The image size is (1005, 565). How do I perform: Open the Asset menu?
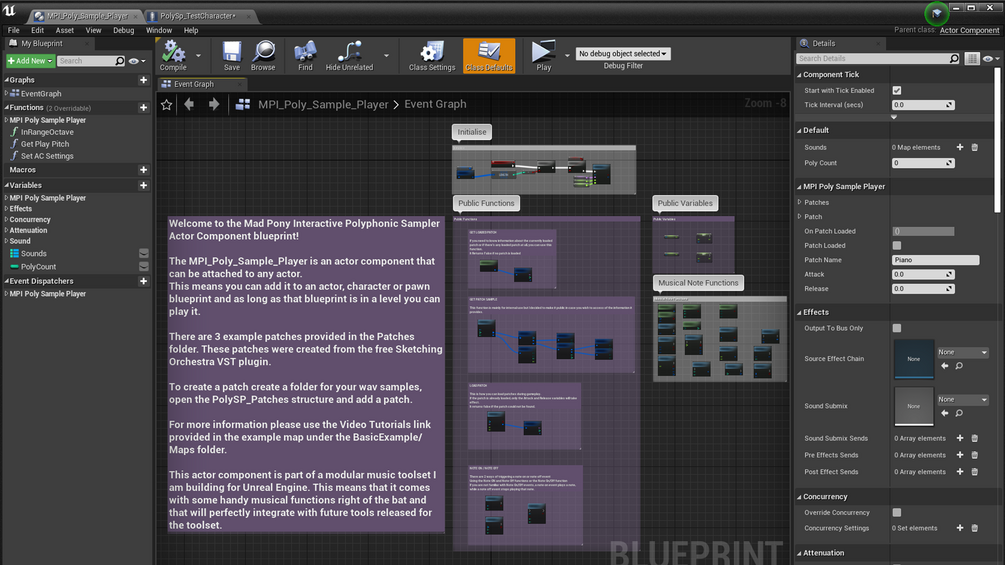point(65,30)
